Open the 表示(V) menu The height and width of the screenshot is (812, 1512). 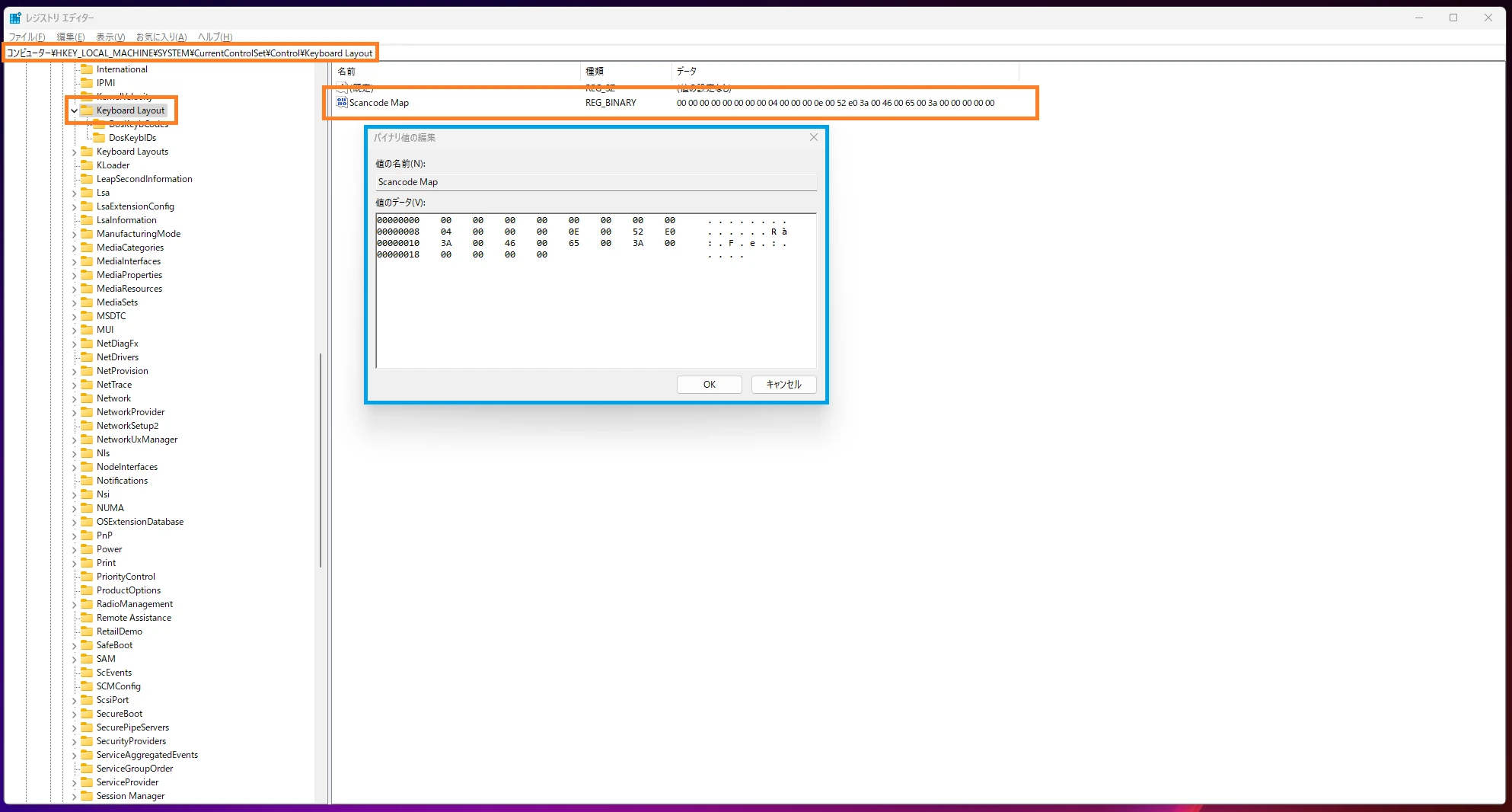pyautogui.click(x=110, y=37)
